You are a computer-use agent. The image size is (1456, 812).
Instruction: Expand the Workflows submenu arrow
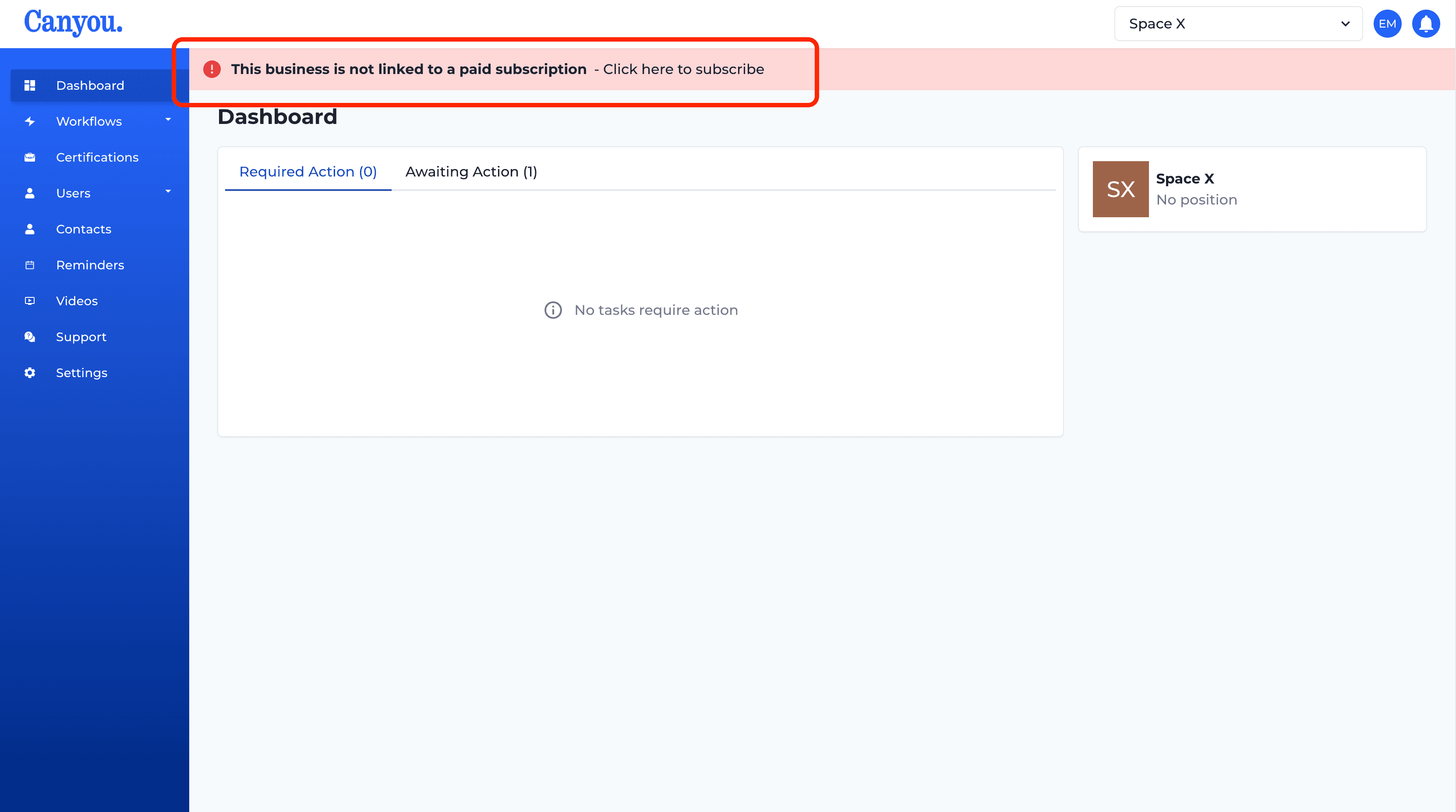pyautogui.click(x=168, y=120)
